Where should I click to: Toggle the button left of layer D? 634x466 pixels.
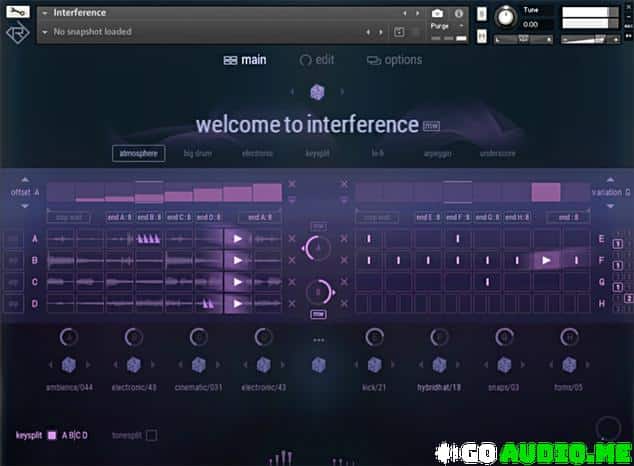13,303
